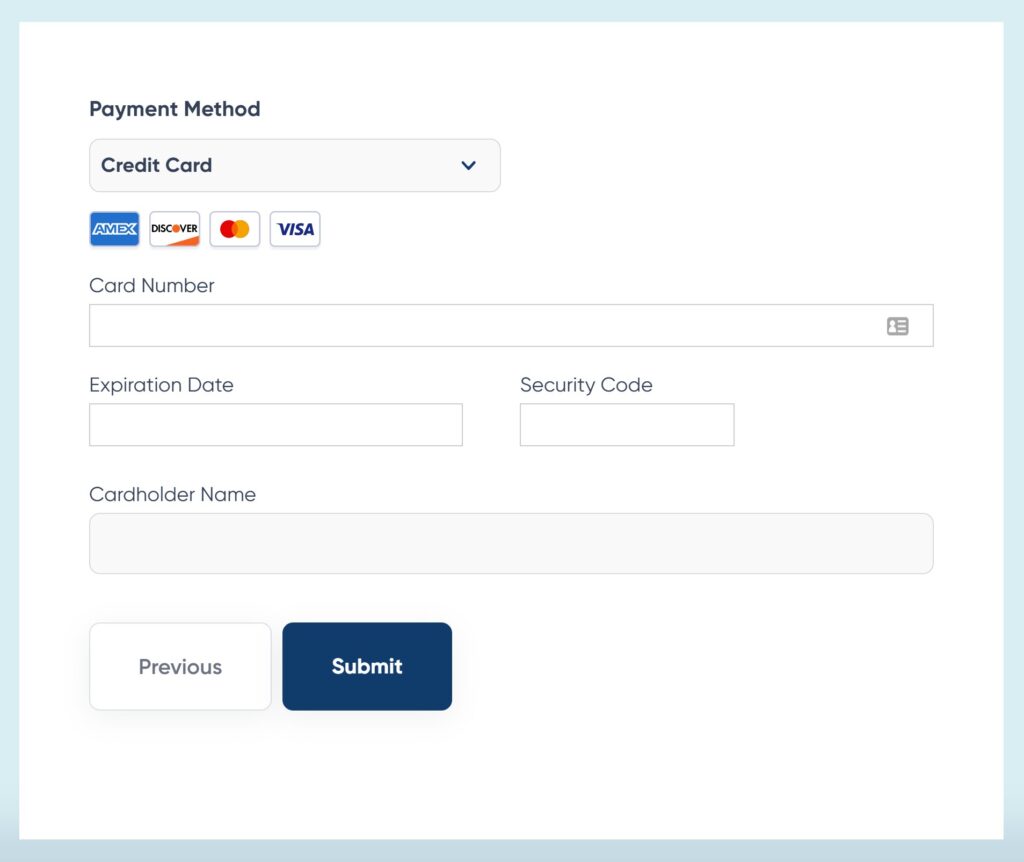
Task: Click the overlapping circles of the Mastercard badge
Action: pos(234,229)
